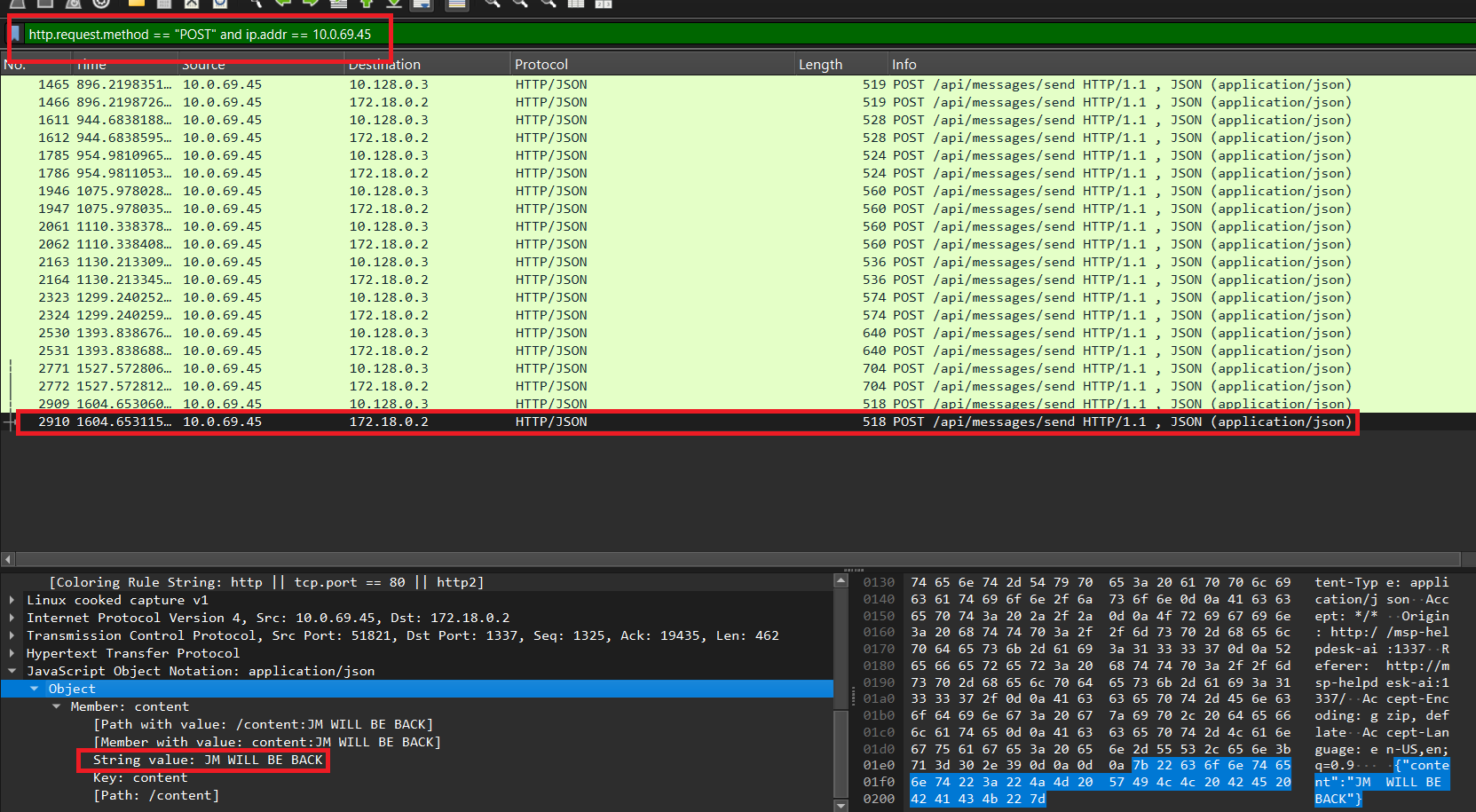1476x812 pixels.
Task: Click the display filter bookmark icon
Action: (x=15, y=34)
